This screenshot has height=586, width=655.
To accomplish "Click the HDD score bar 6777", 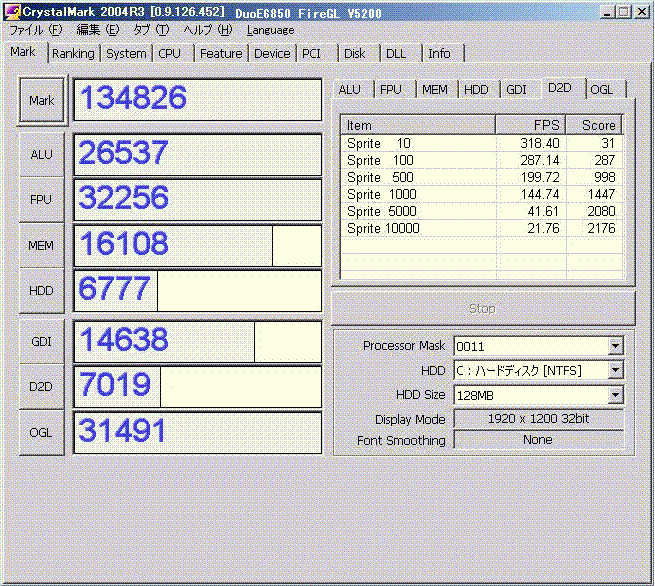I will (x=198, y=291).
